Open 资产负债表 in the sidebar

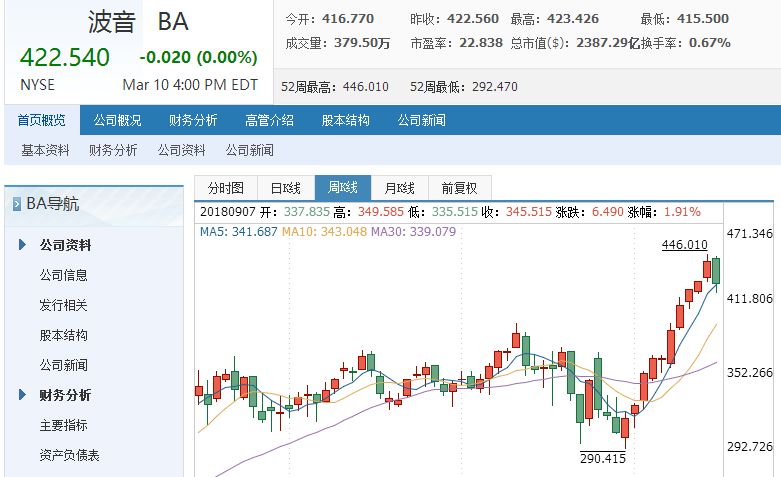(x=70, y=455)
